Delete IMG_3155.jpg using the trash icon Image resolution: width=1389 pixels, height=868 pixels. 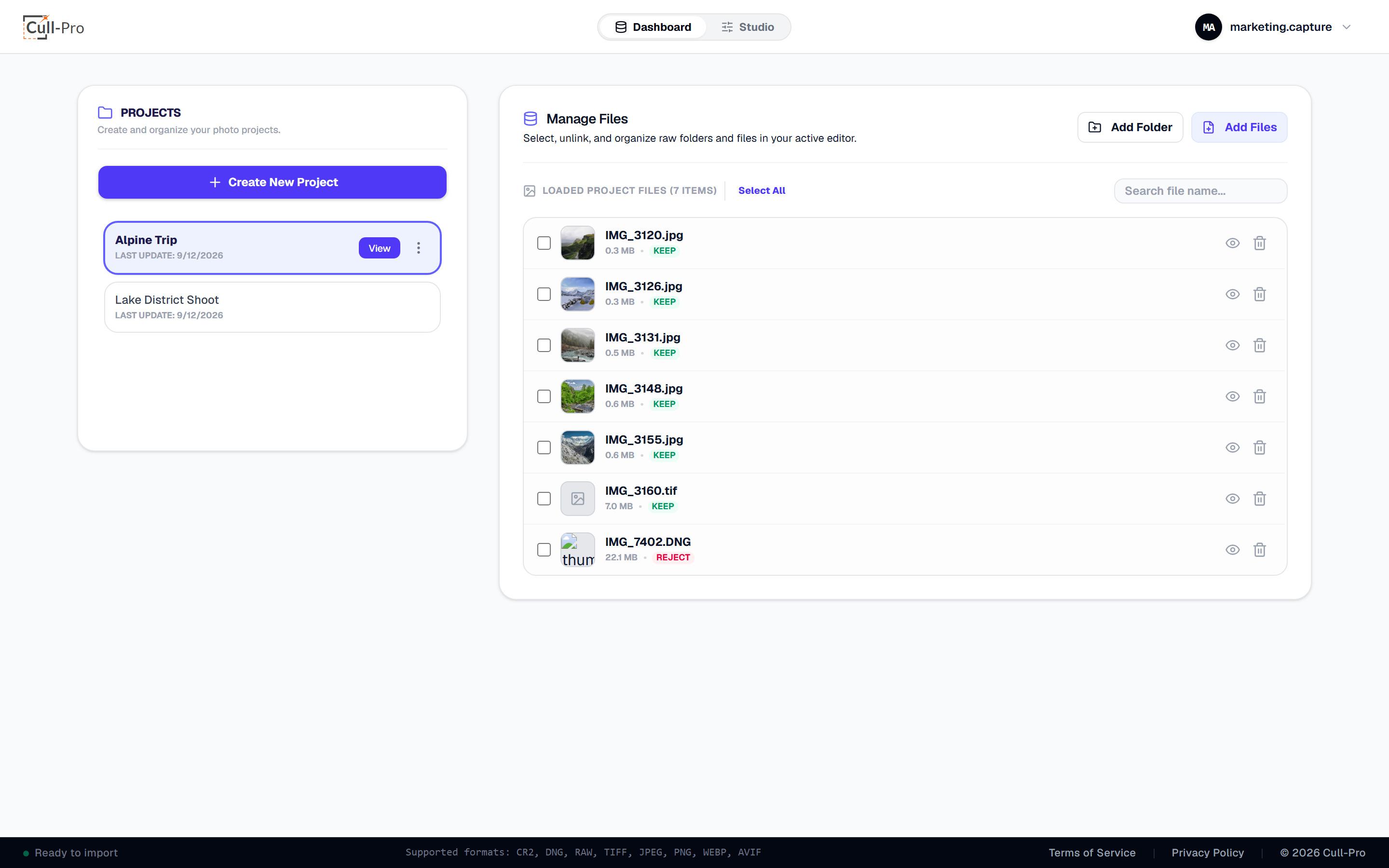point(1259,447)
